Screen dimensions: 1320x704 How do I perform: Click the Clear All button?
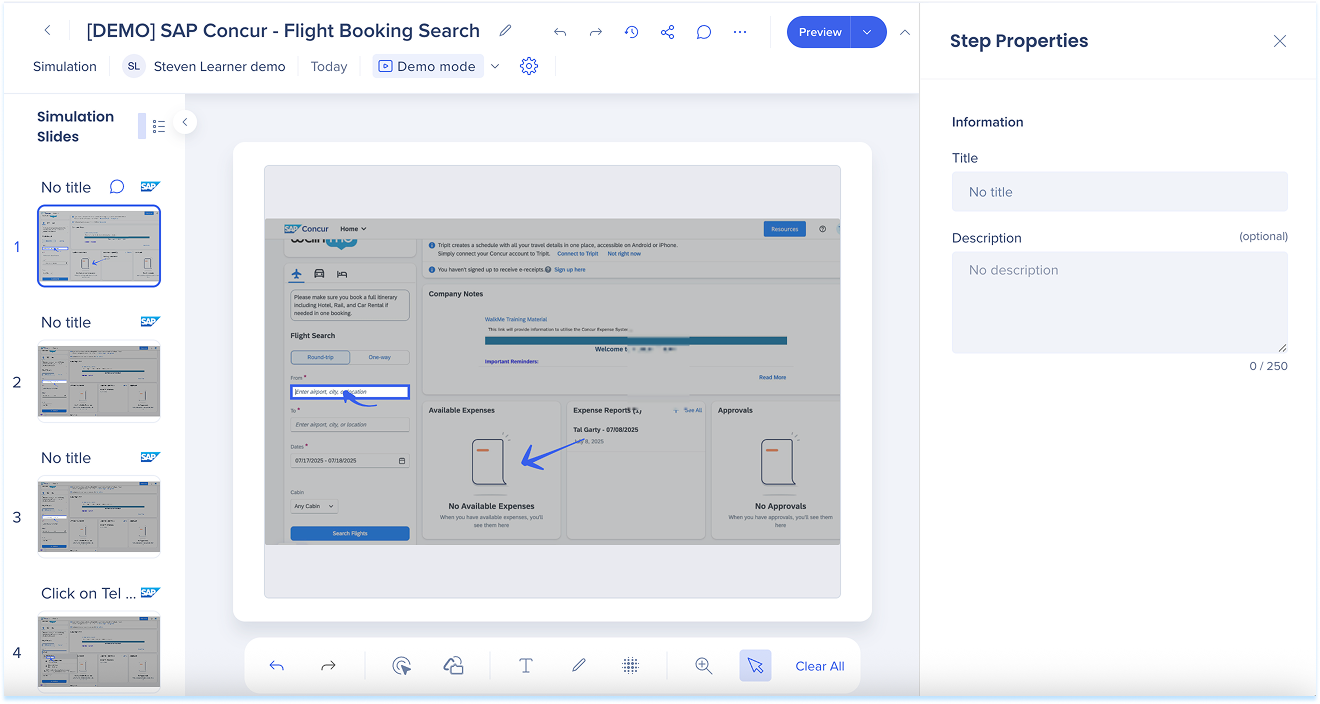coord(819,666)
